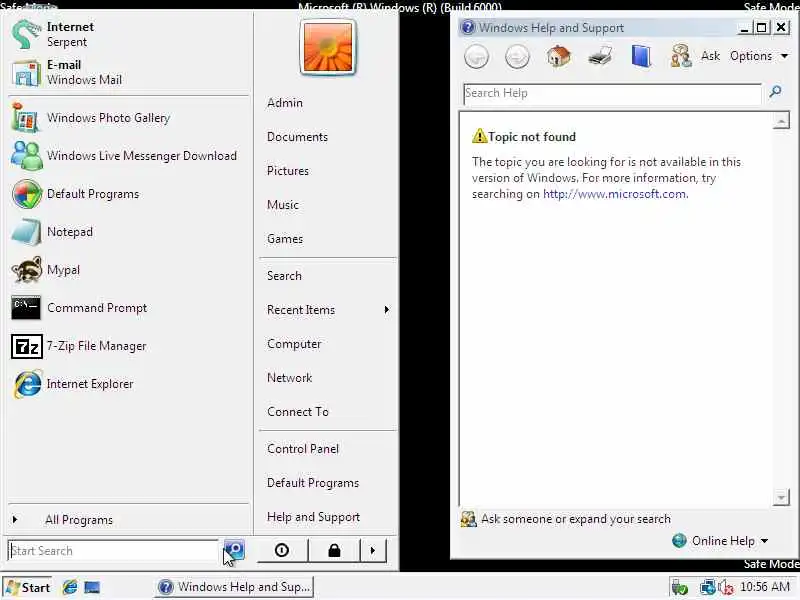
Task: Click the Search Help magnifier button
Action: coord(775,92)
